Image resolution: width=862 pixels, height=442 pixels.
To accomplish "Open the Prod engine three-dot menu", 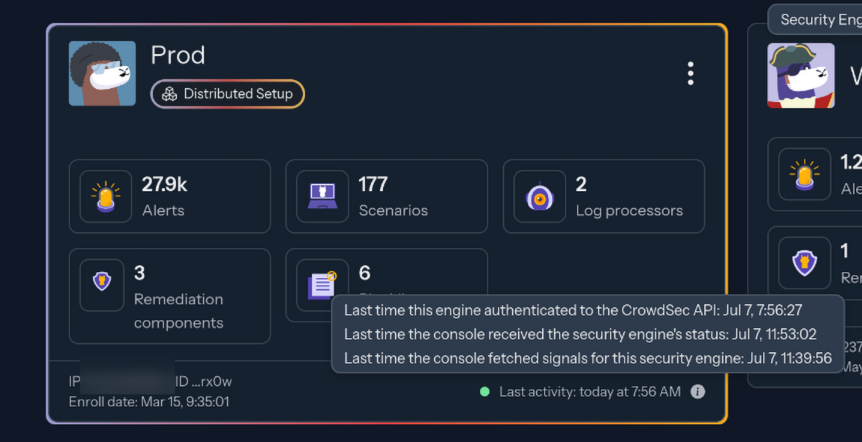I will [690, 73].
